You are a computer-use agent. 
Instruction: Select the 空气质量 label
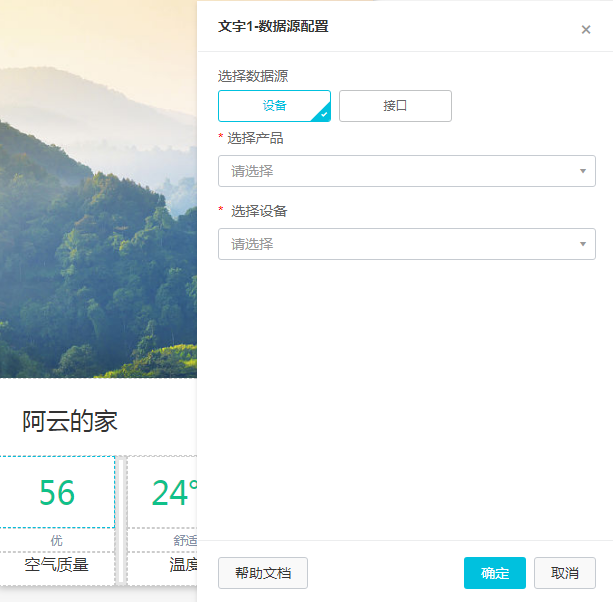coord(57,565)
